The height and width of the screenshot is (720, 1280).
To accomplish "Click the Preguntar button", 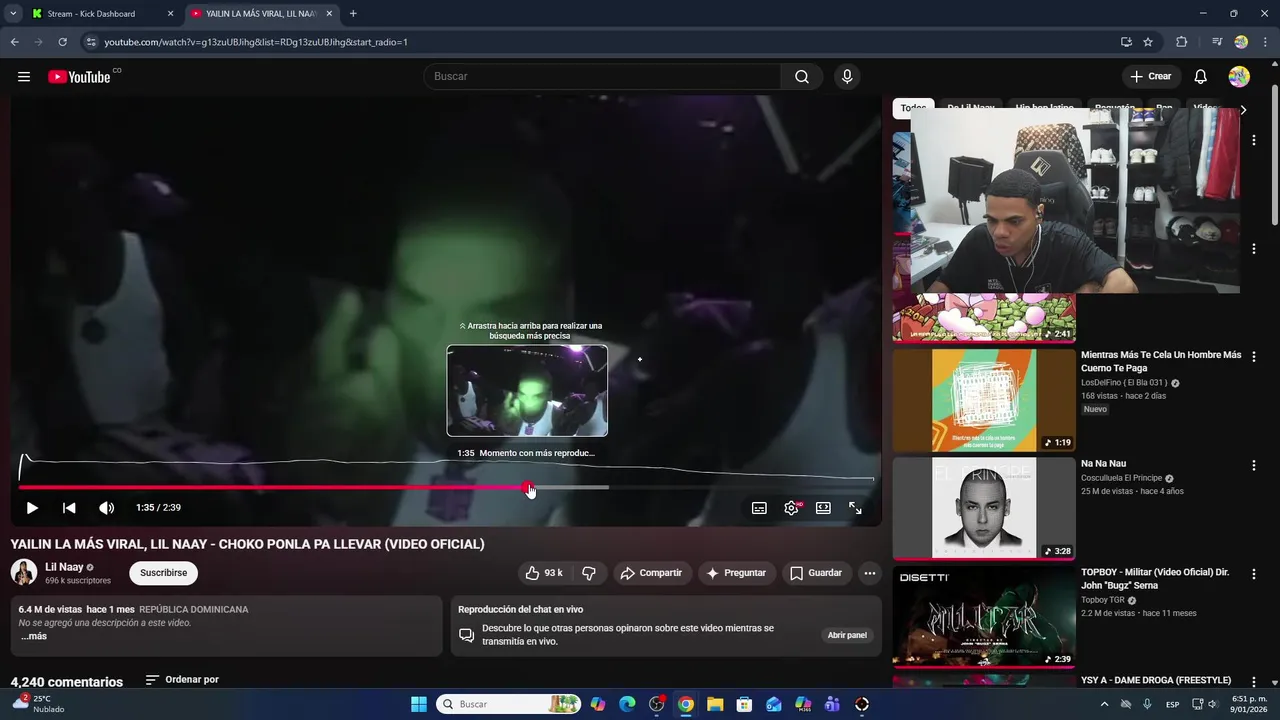I will tap(736, 573).
